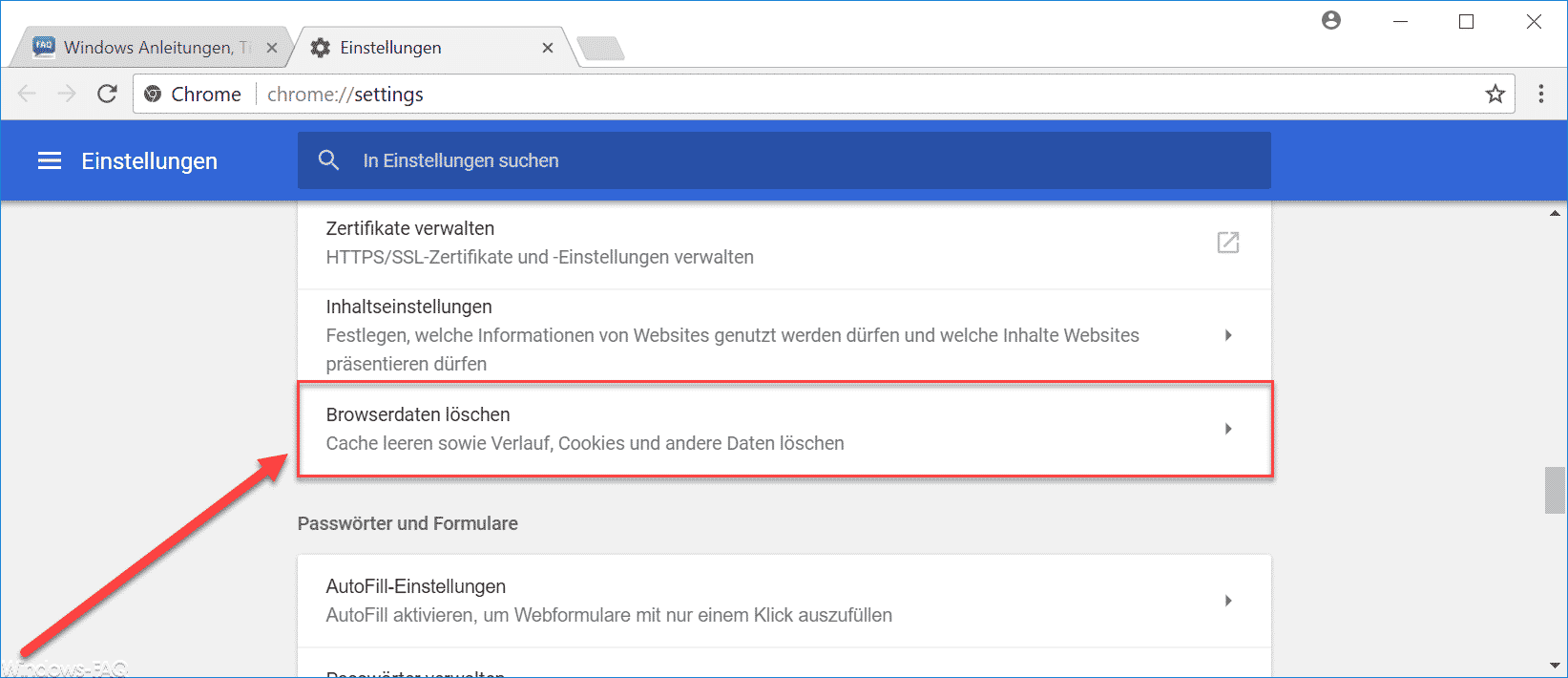The image size is (1568, 678).
Task: Click 'Cache leeren sowie Verlauf, Cookies' description
Action: click(x=585, y=443)
